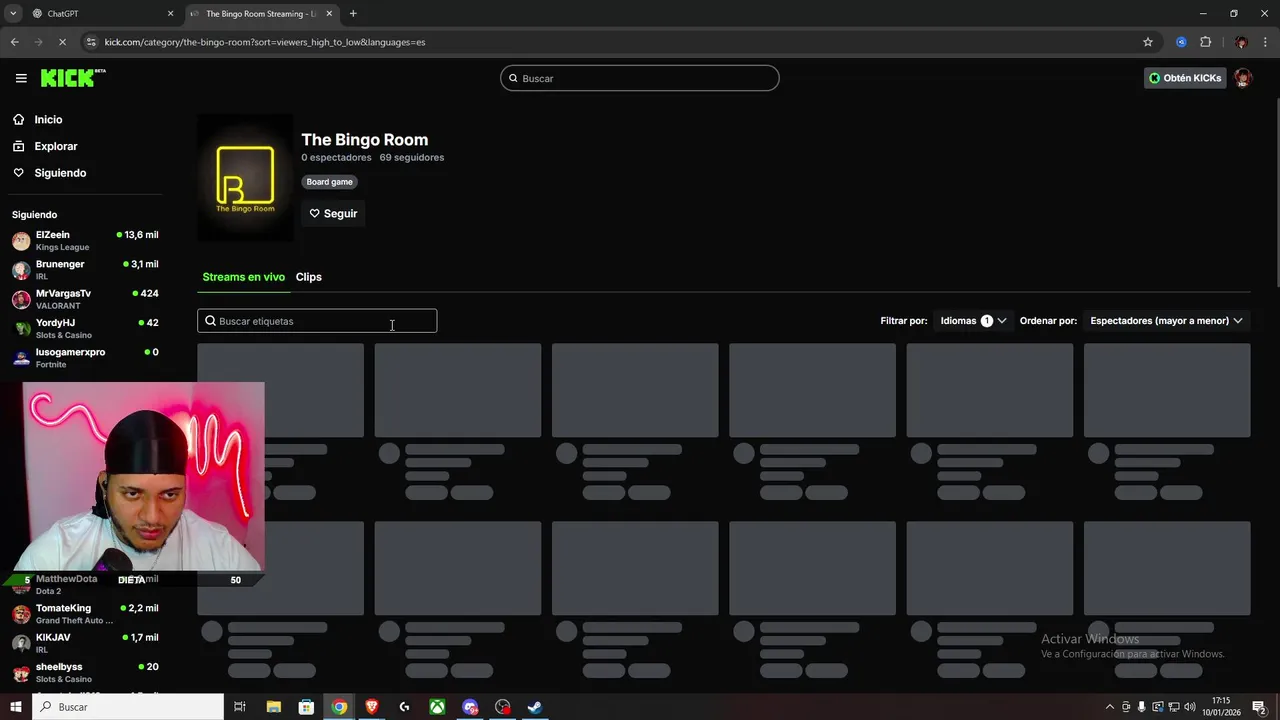
Task: Click the blue extension icon in toolbar
Action: [1181, 42]
